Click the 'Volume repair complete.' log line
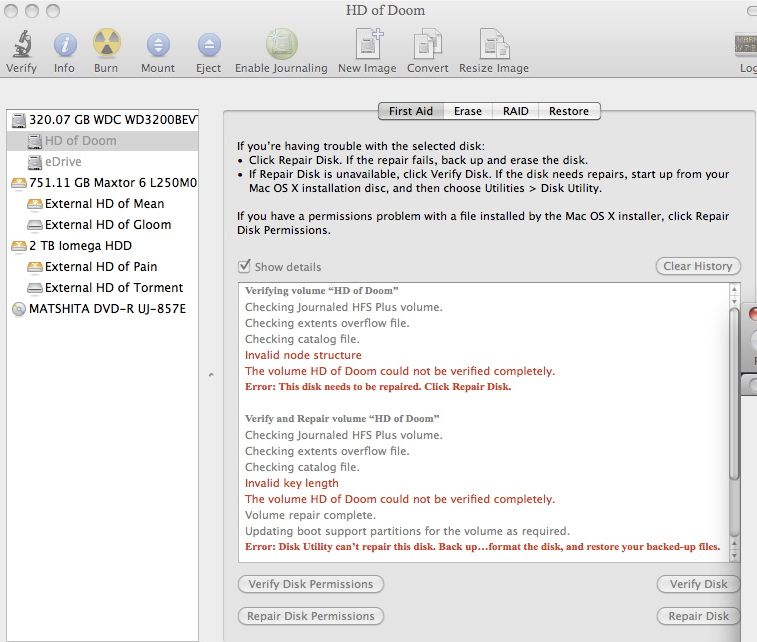Viewport: 757px width, 642px height. [x=310, y=515]
